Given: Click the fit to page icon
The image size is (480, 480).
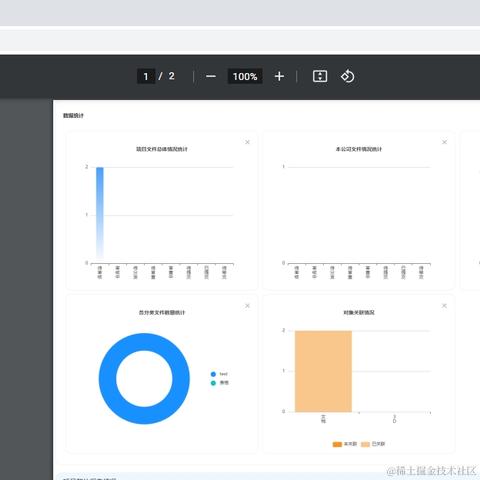Looking at the screenshot, I should (x=320, y=76).
